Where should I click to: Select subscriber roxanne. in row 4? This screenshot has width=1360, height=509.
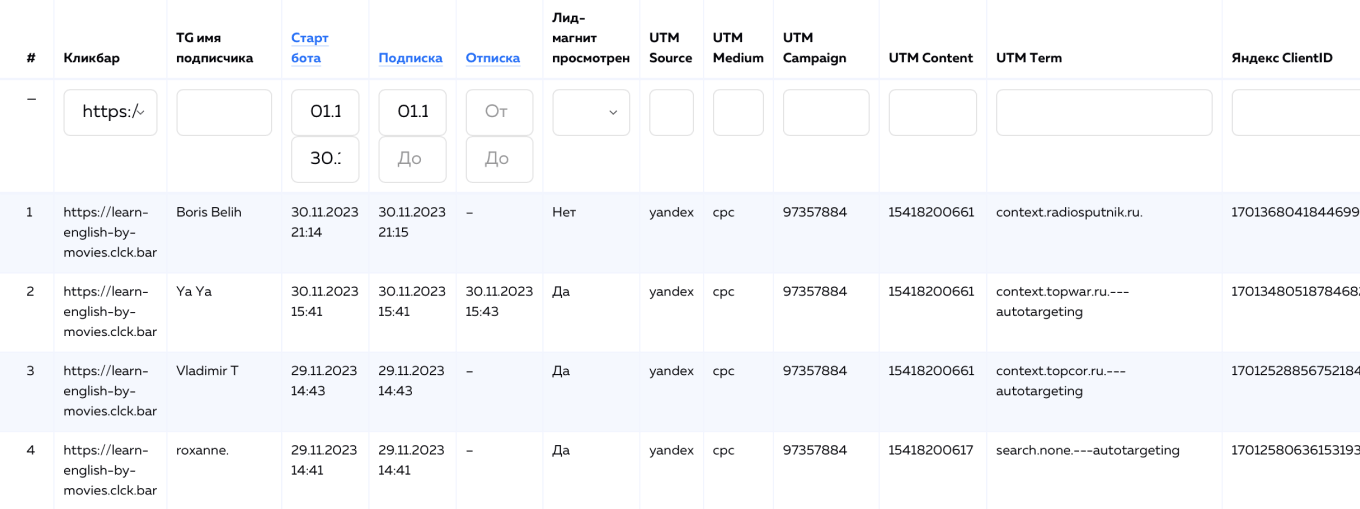pyautogui.click(x=202, y=450)
